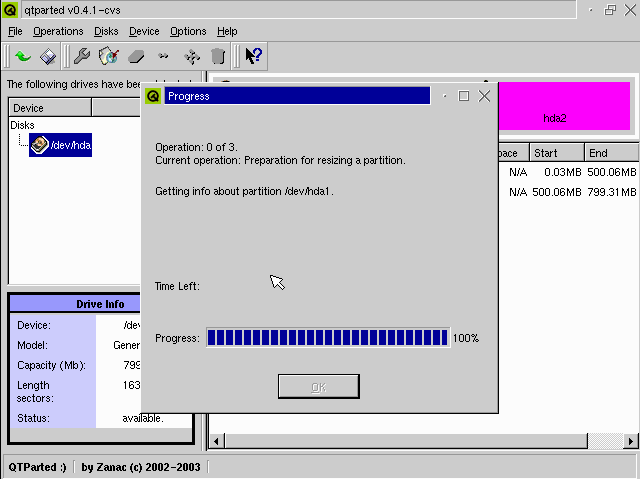The image size is (640, 479).
Task: Click the Capacity (Mb): label
Action: [x=51, y=365]
